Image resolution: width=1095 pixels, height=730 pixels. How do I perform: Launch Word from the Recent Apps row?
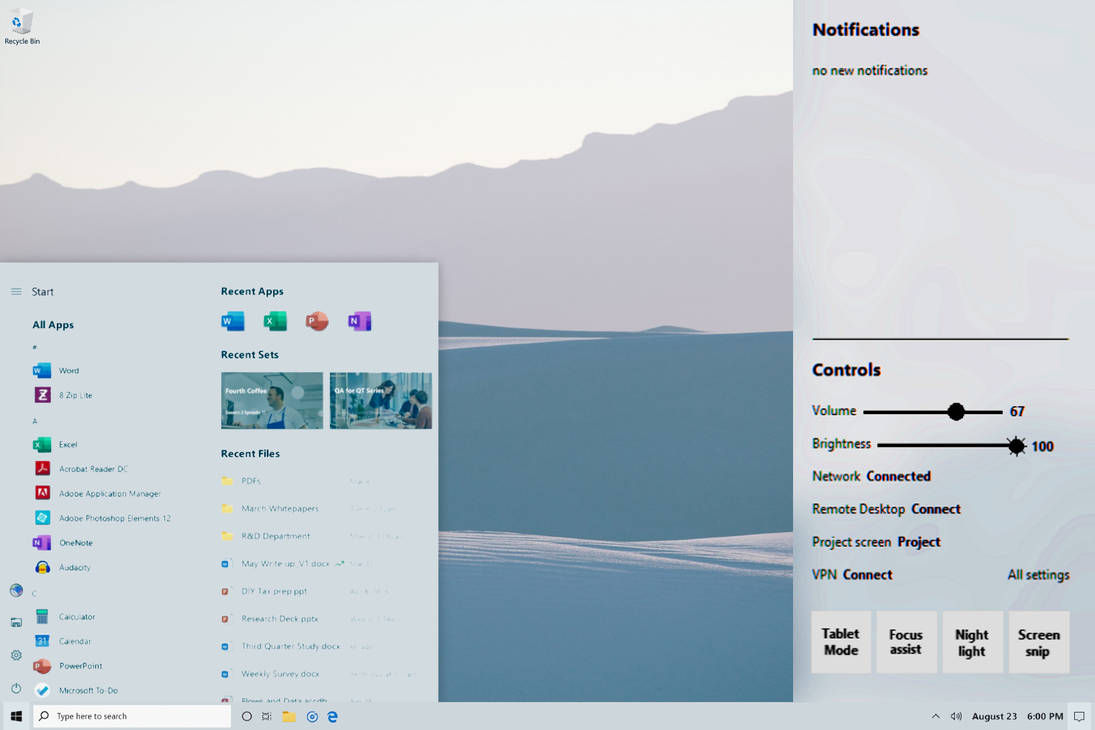(233, 321)
